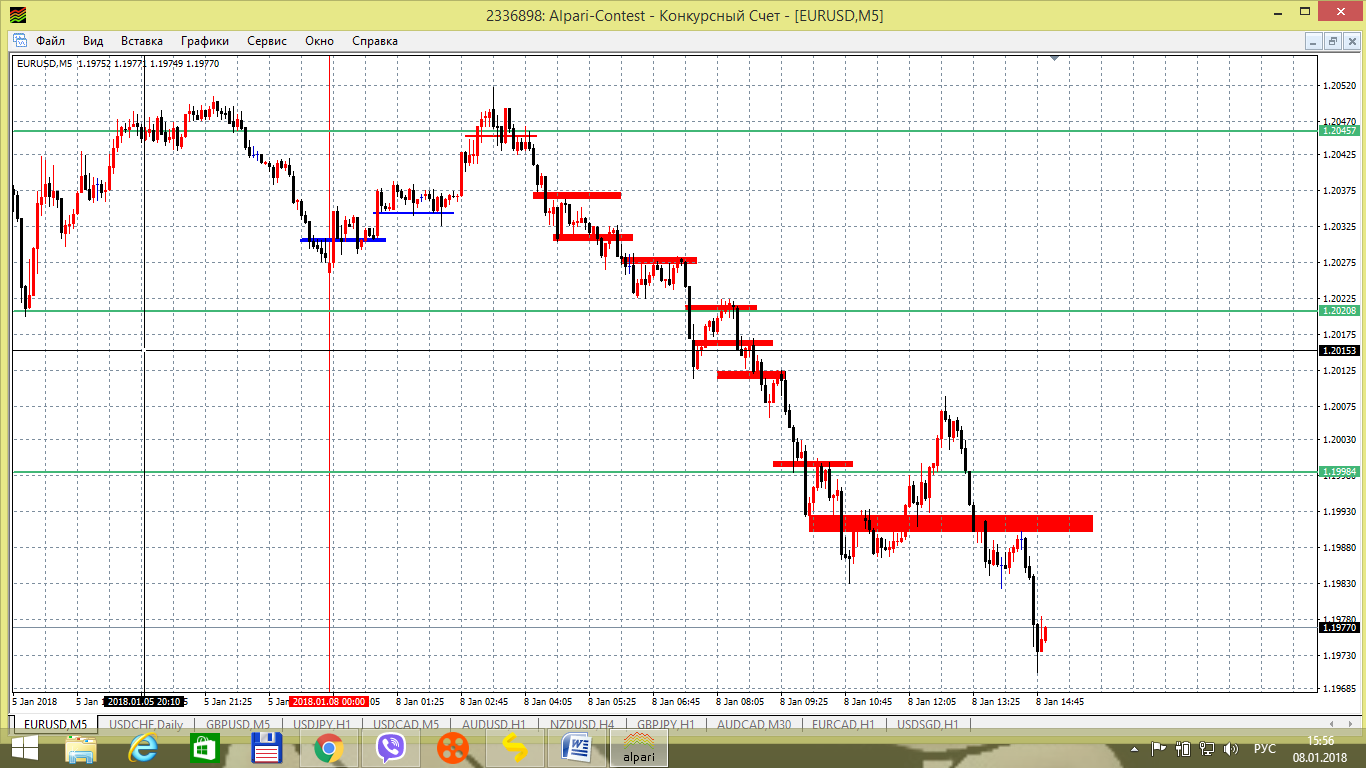
Task: Open the Сервис menu
Action: click(266, 41)
